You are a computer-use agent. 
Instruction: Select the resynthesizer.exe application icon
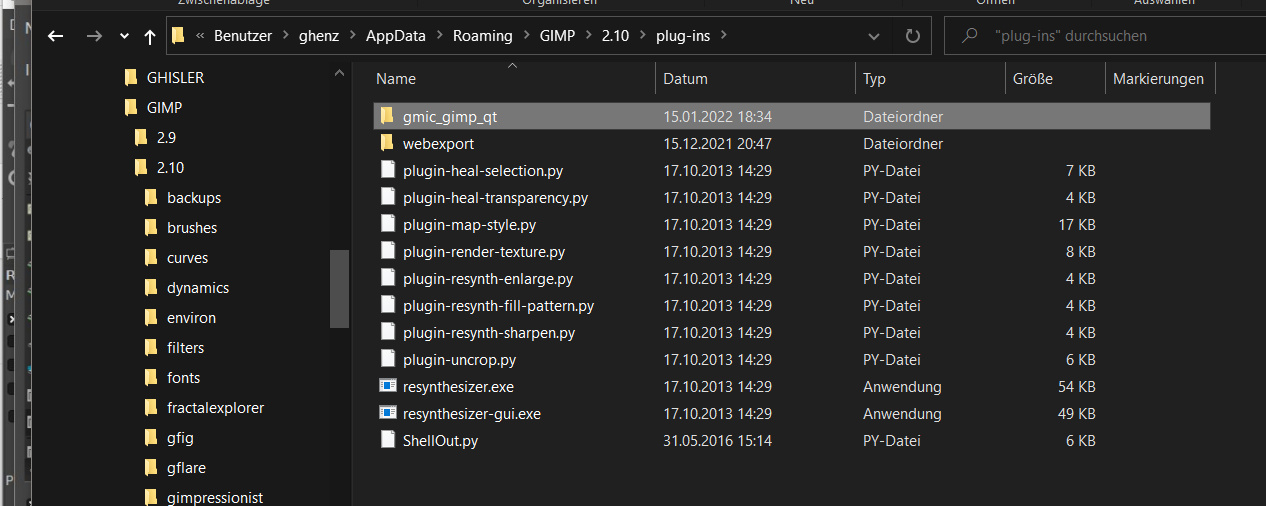(388, 386)
